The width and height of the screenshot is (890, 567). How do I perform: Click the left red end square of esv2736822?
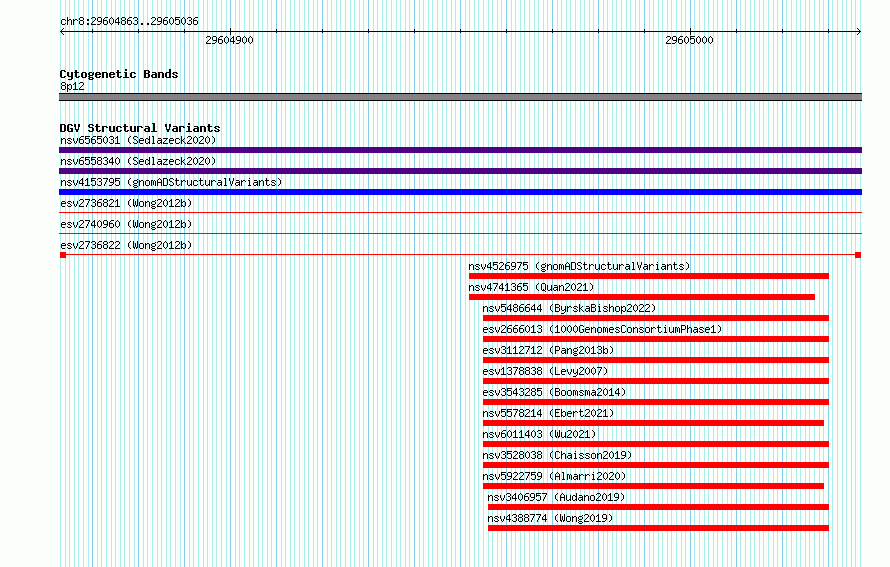click(63, 255)
